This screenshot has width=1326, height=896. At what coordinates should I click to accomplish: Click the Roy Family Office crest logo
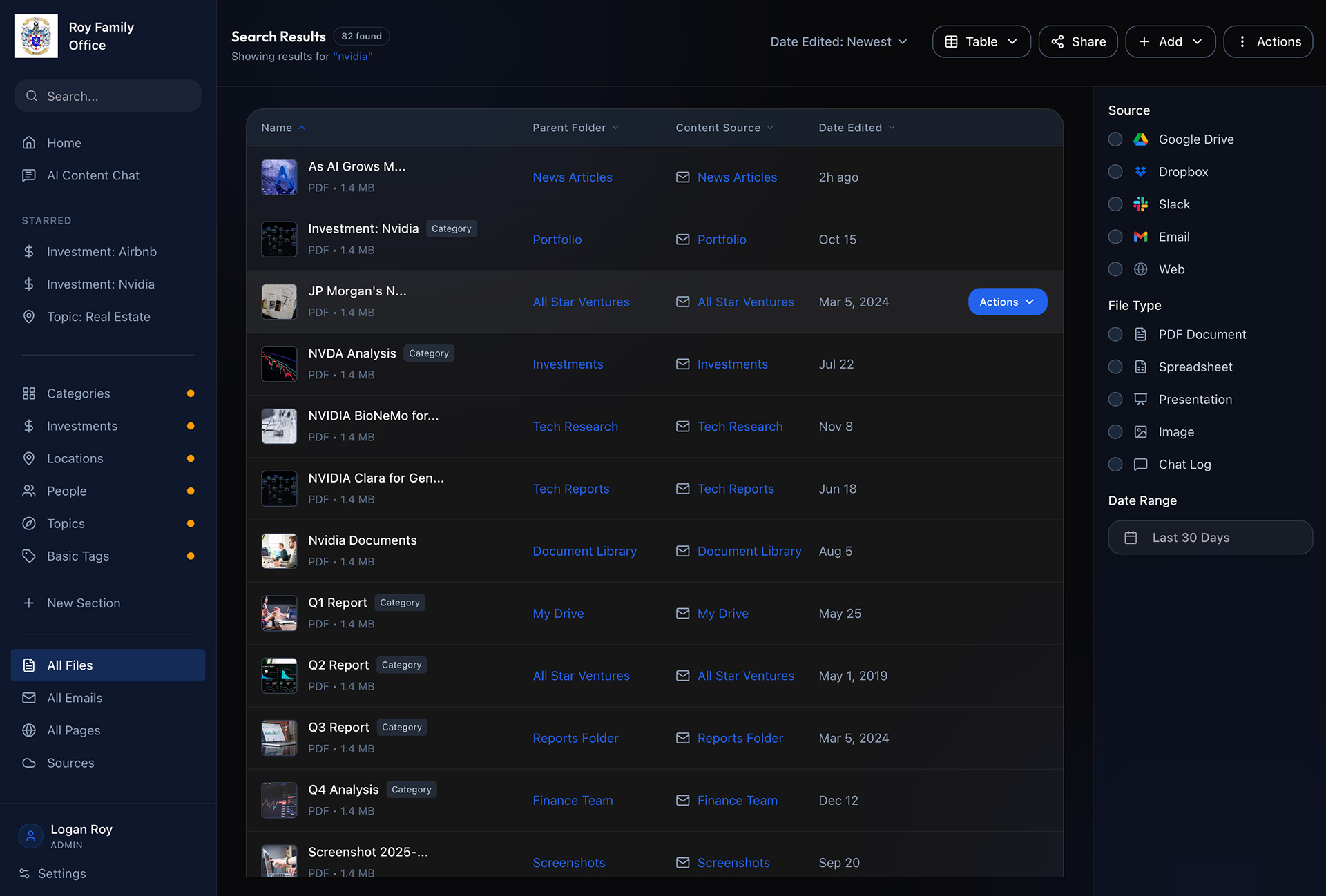point(36,37)
